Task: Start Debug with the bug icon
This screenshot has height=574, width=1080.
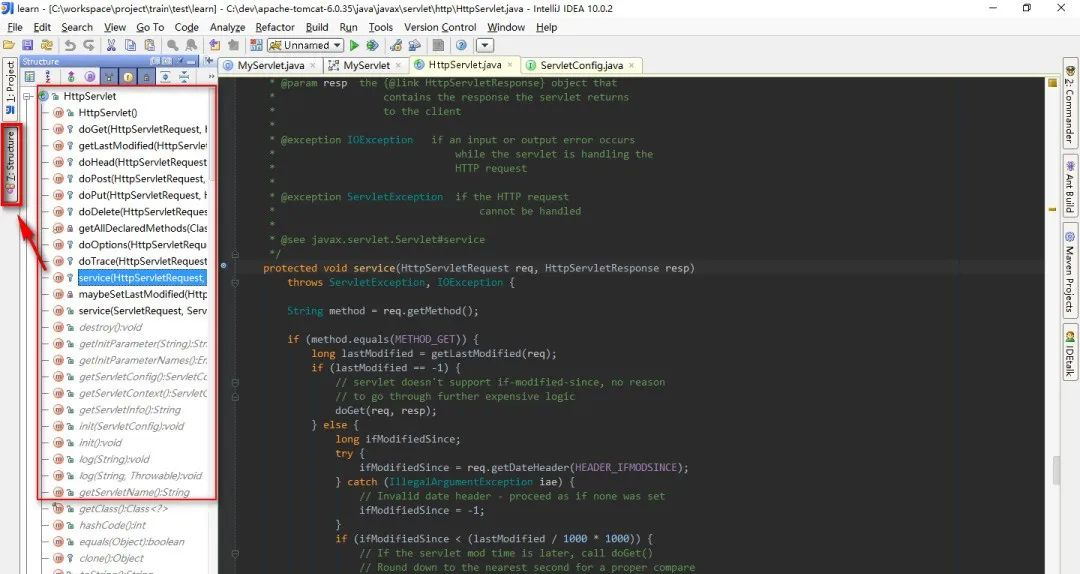Action: point(373,45)
